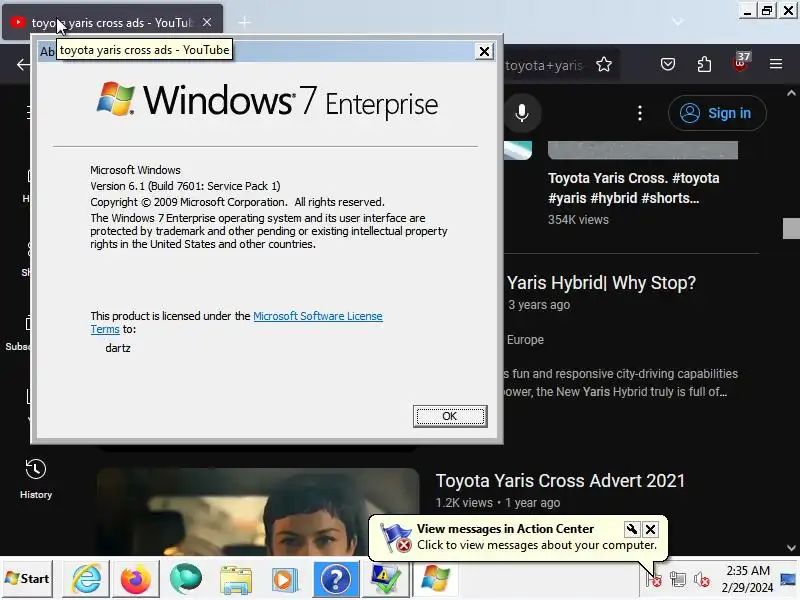Open the Toyota Yaris Cross shorts video title

634,188
